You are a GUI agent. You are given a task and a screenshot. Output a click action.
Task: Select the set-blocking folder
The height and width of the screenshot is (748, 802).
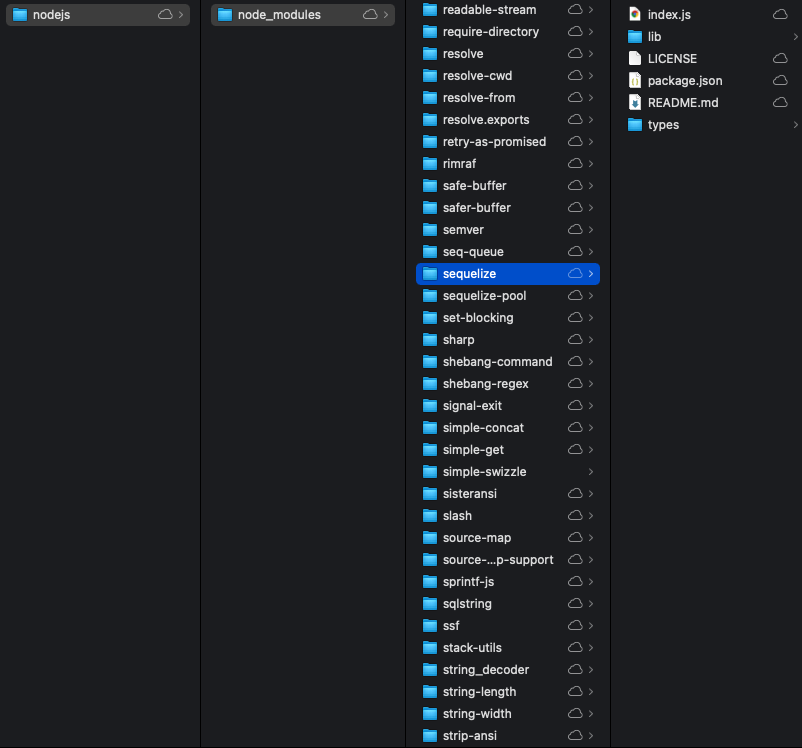click(508, 318)
